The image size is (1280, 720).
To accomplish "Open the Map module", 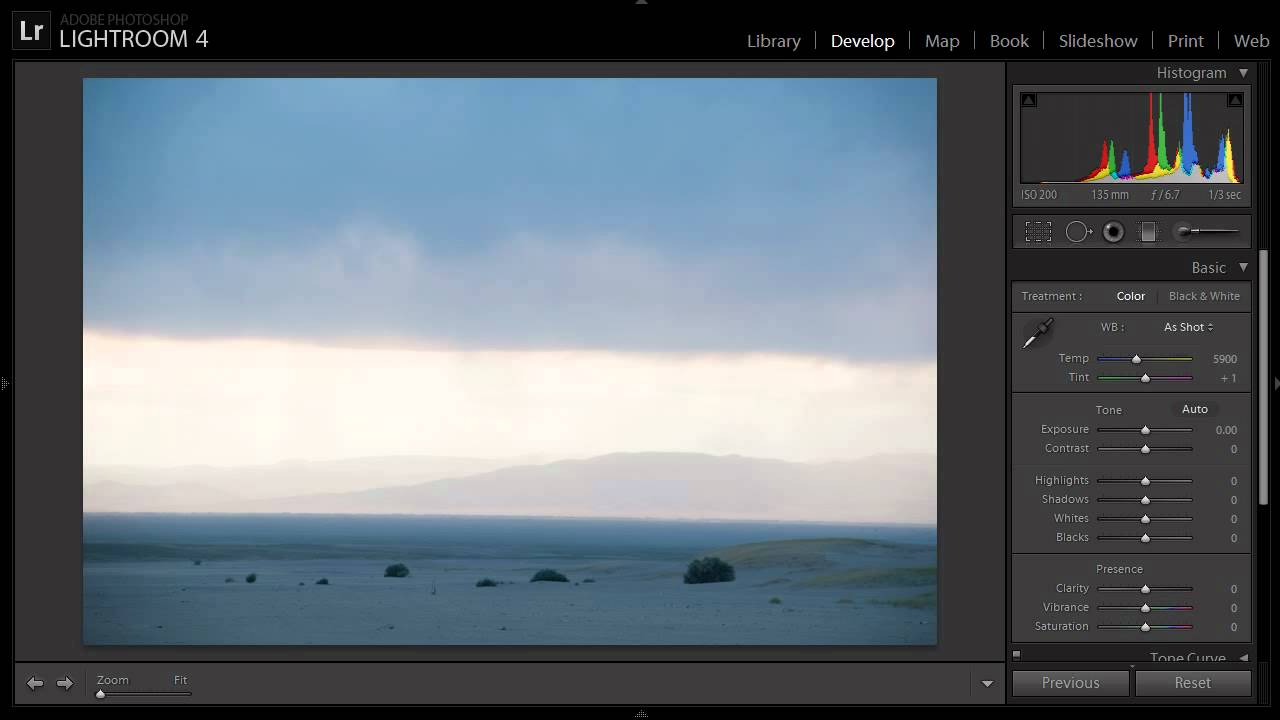I will pos(942,41).
